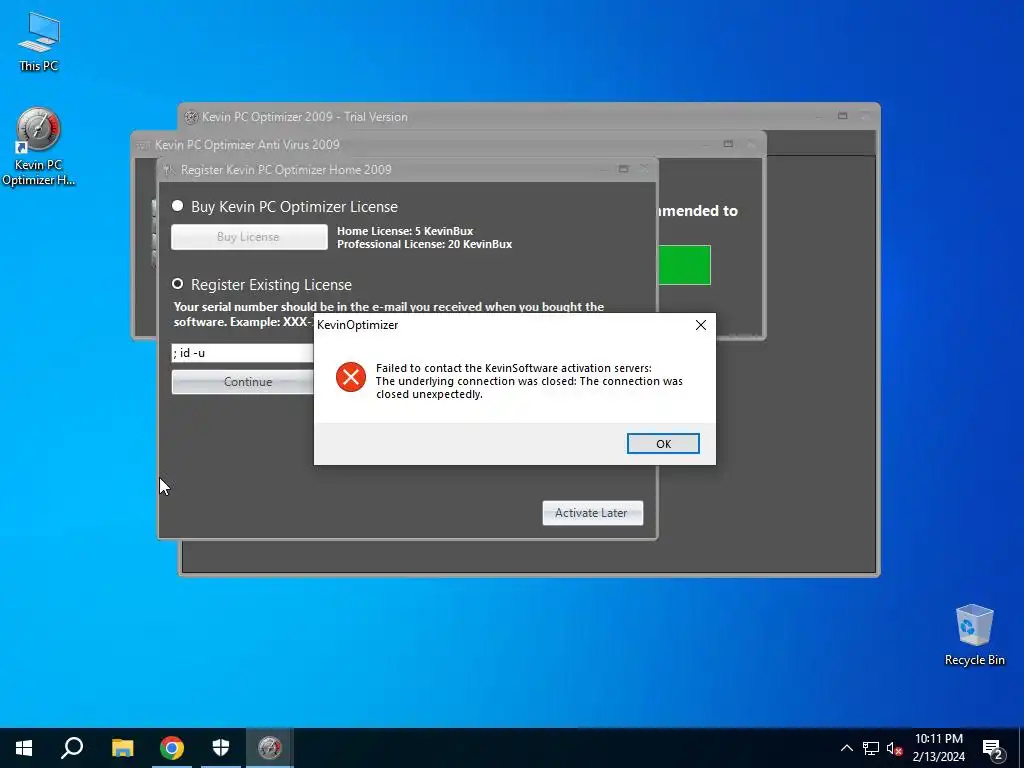Screen dimensions: 1024x768
Task: Maximize the Register Kevin PC Optimizer window
Action: point(623,169)
